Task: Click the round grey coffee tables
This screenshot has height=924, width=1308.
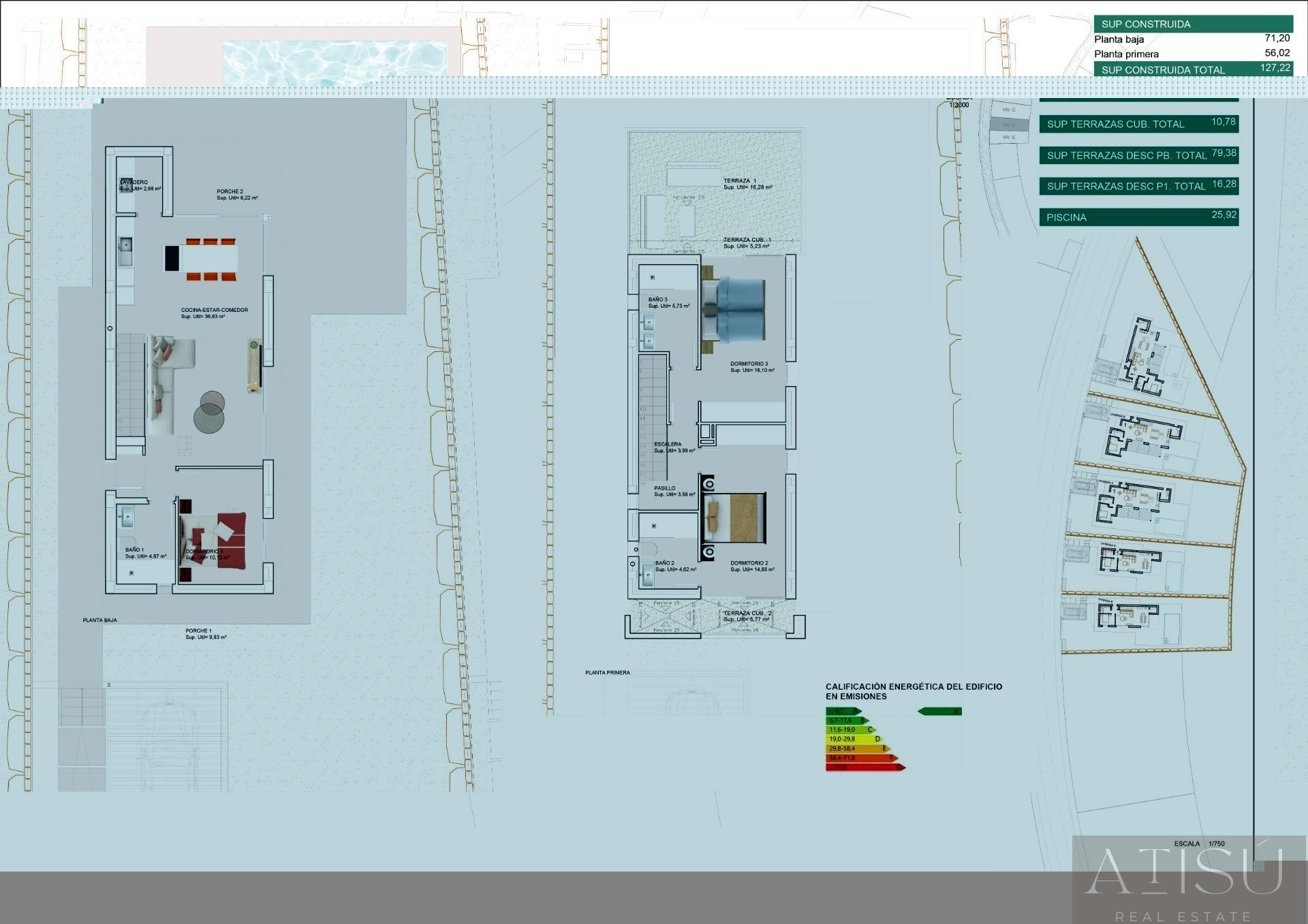Action: [x=210, y=412]
